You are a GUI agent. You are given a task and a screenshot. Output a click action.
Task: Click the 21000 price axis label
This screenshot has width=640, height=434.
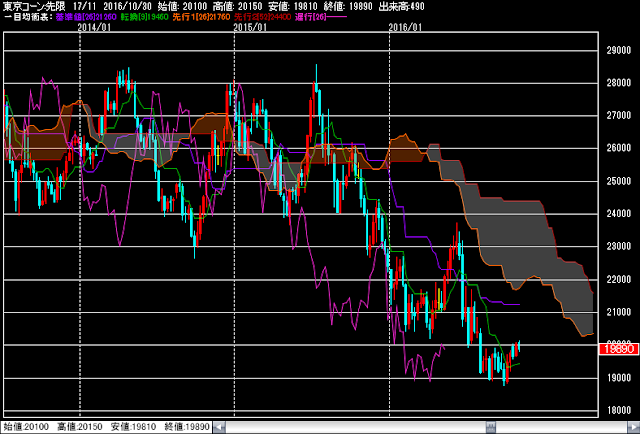619,312
